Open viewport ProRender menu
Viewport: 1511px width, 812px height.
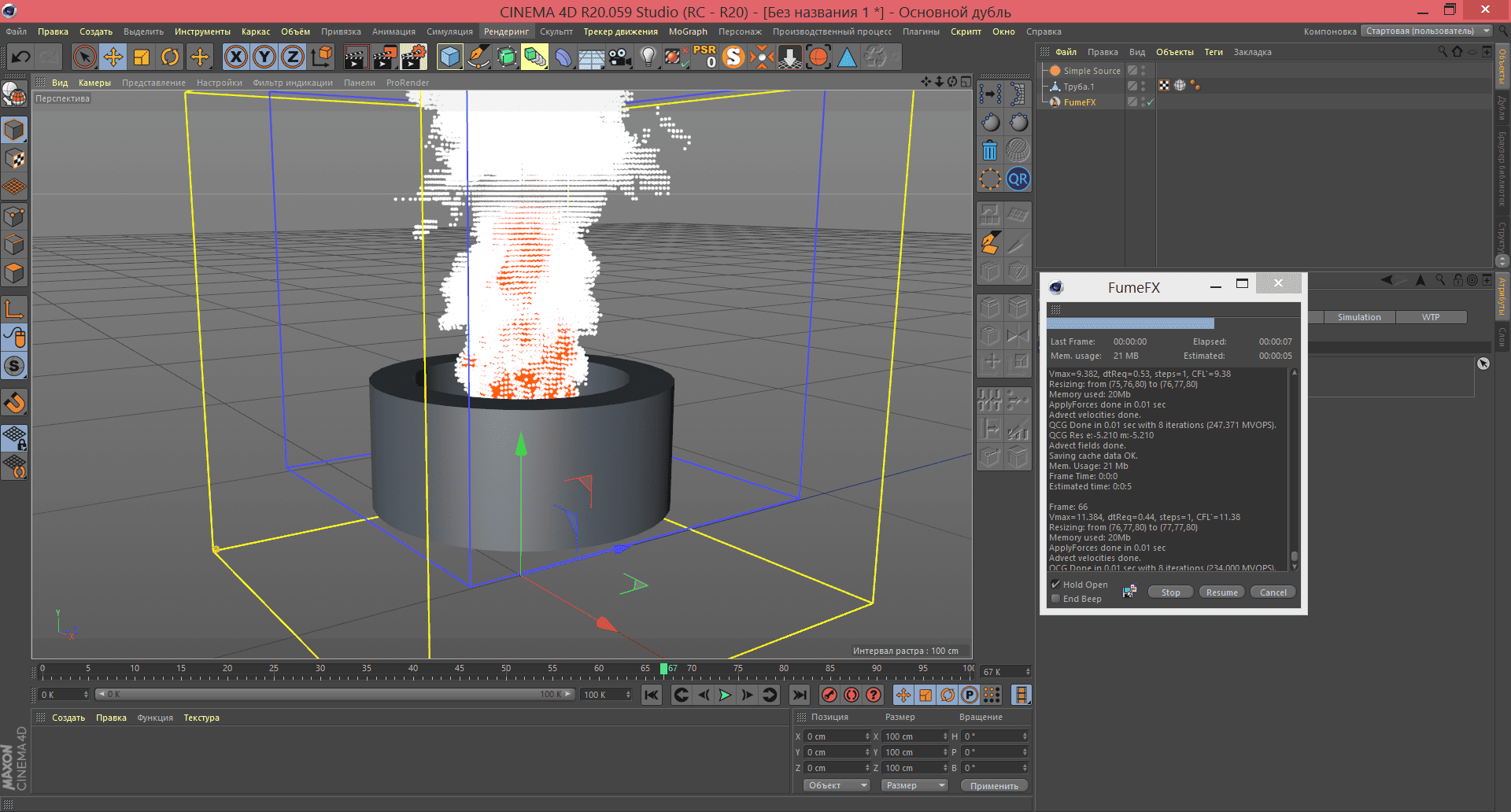[x=408, y=83]
